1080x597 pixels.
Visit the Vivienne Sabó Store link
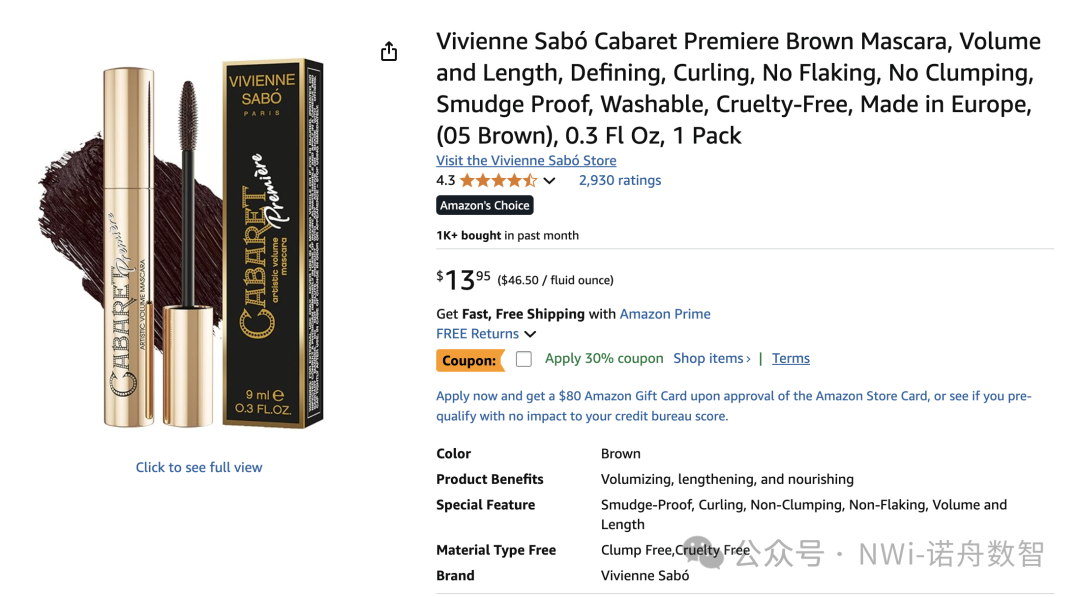[x=526, y=160]
